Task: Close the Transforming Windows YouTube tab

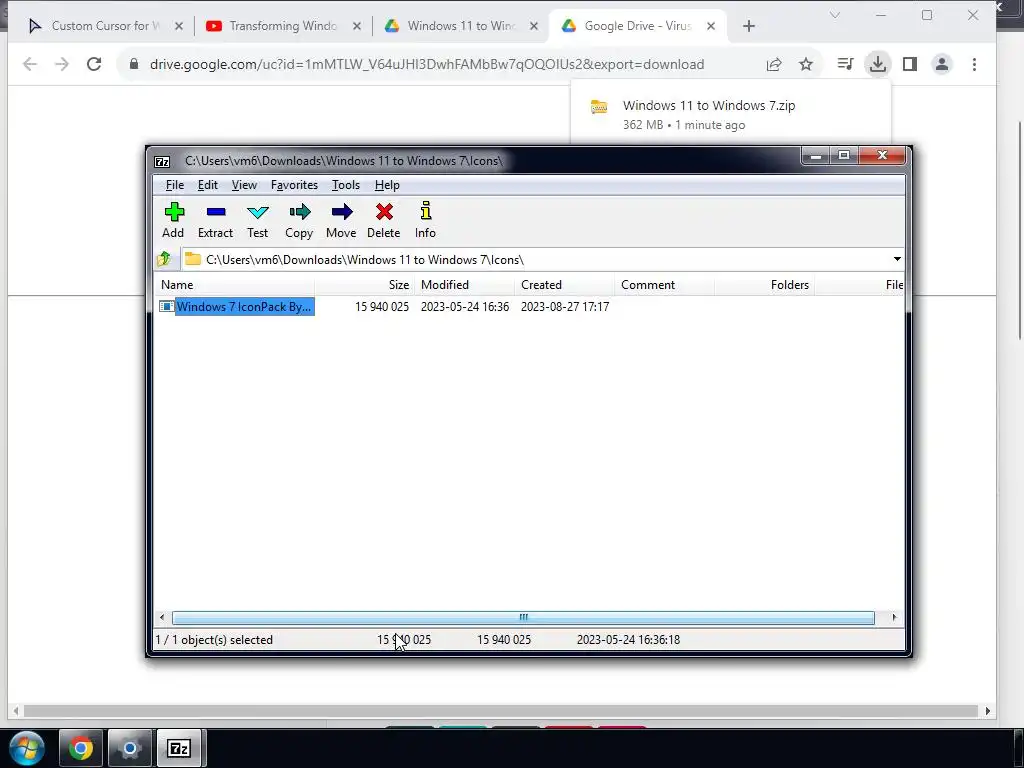Action: (x=357, y=26)
